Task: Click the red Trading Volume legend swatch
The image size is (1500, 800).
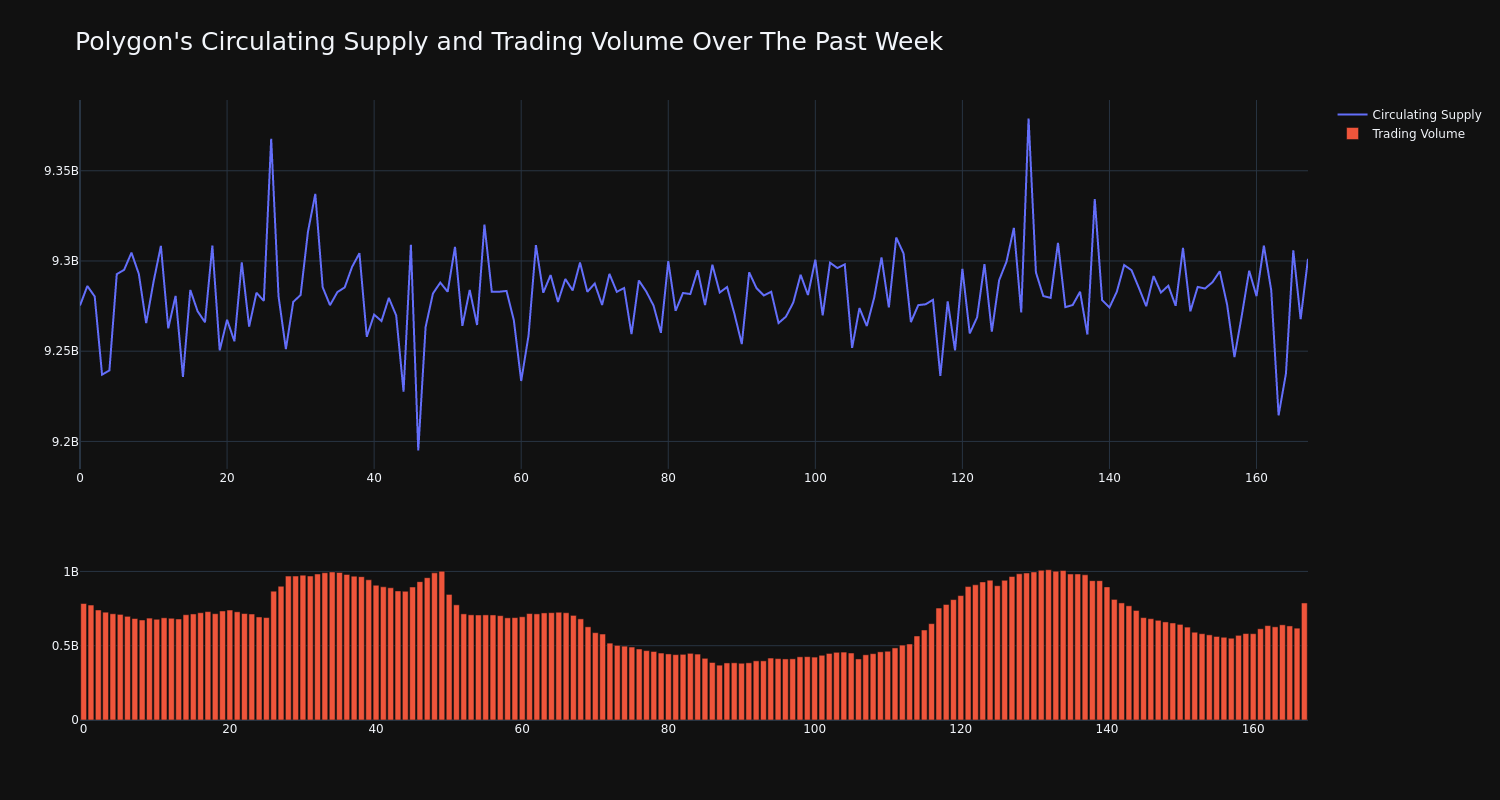Action: click(1352, 134)
